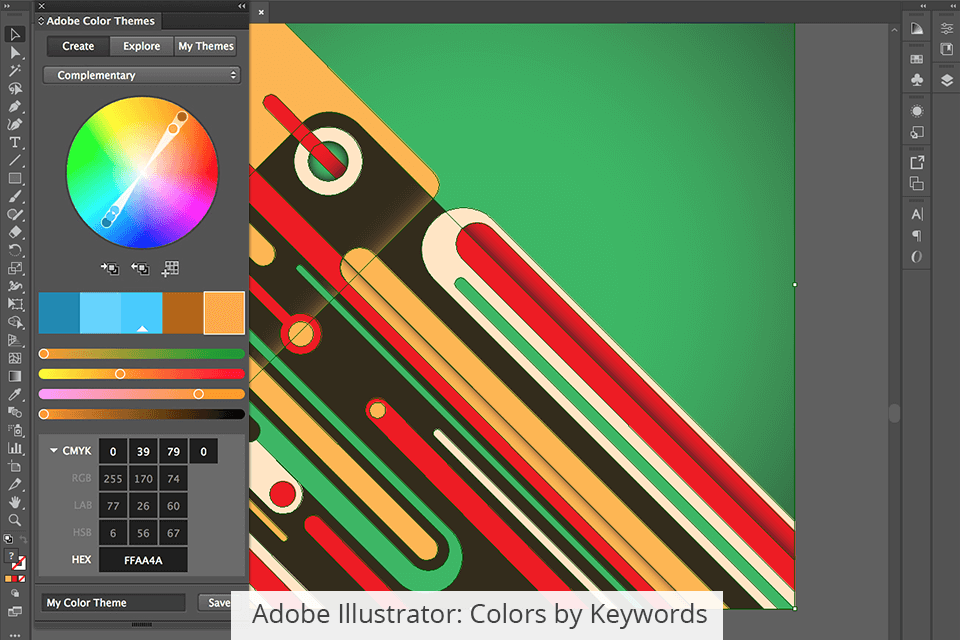Image resolution: width=960 pixels, height=640 pixels.
Task: Select the Curvature tool
Action: click(x=15, y=124)
